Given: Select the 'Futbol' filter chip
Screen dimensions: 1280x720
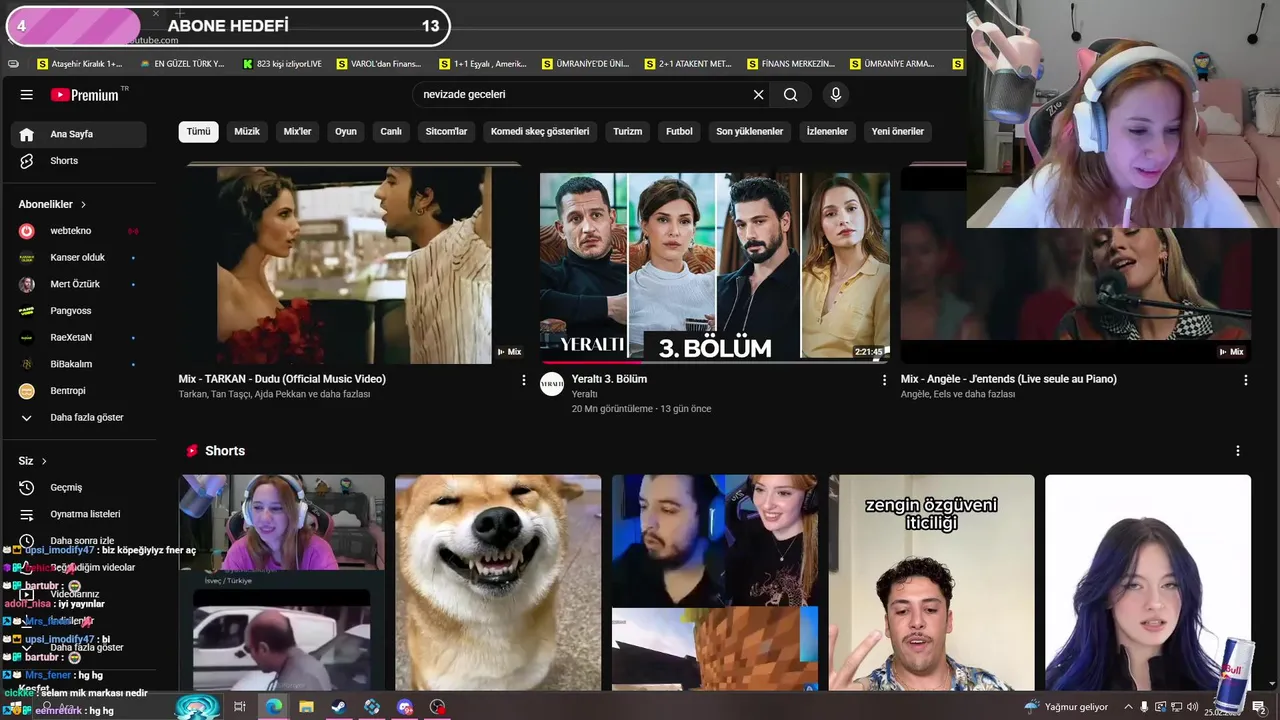Looking at the screenshot, I should (679, 131).
